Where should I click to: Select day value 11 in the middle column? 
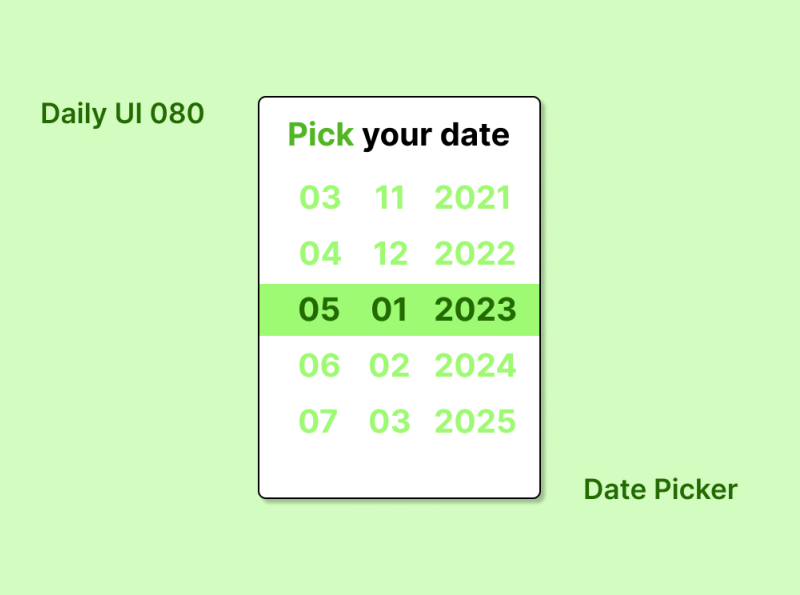coord(391,198)
